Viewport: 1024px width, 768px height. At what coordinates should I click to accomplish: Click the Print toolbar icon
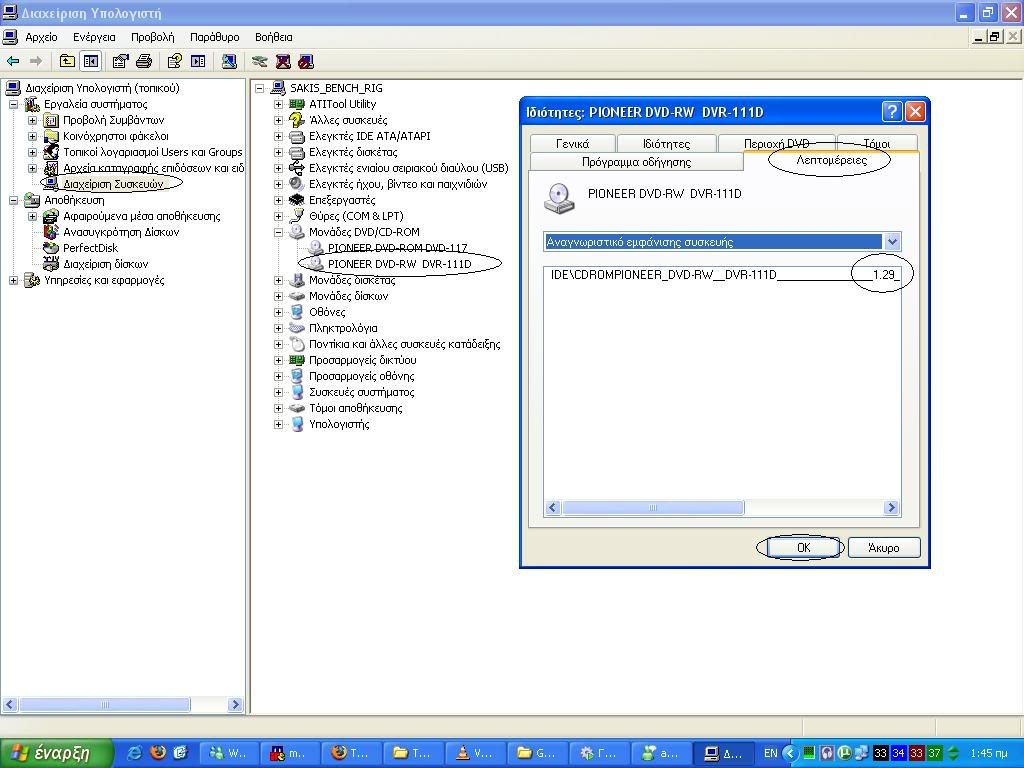click(x=145, y=62)
